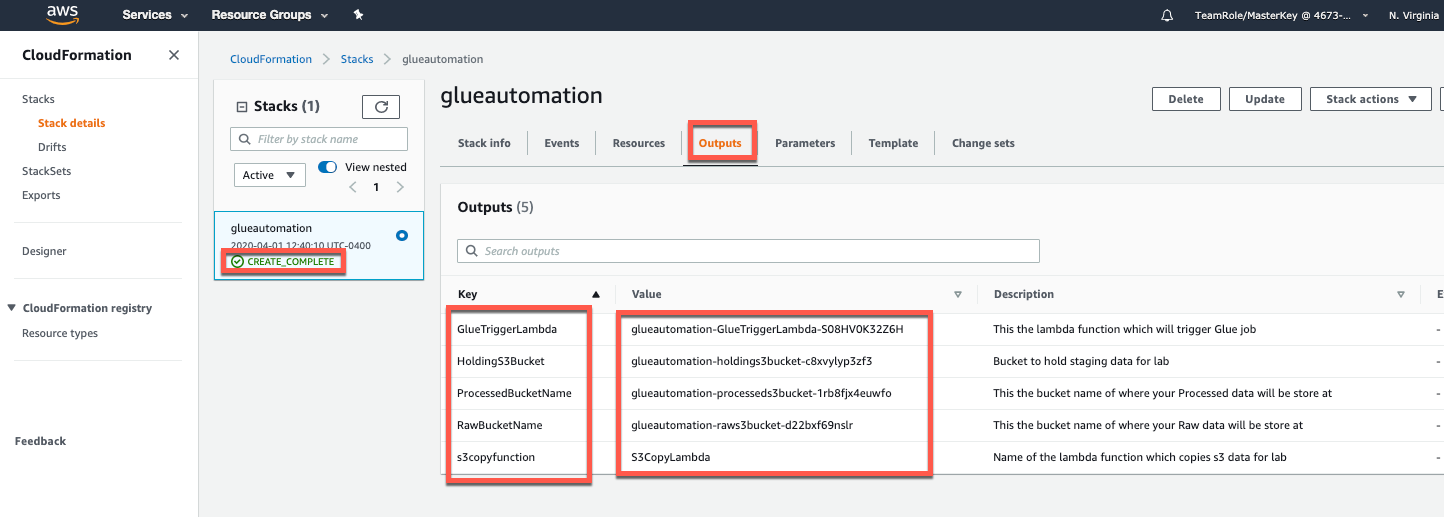The width and height of the screenshot is (1444, 517).
Task: Open Exports in the sidebar
Action: (41, 195)
